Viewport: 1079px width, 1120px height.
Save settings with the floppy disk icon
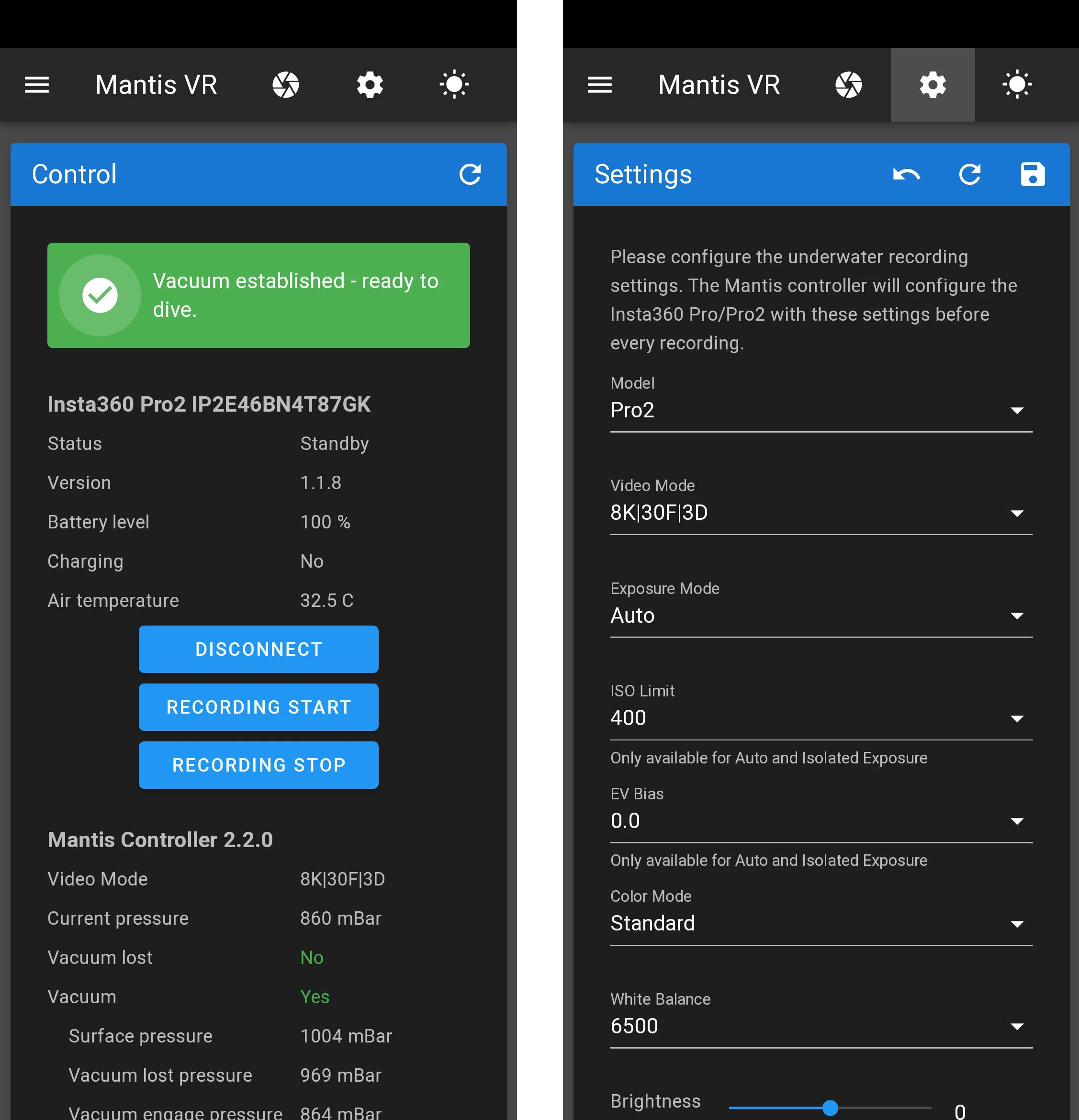pyautogui.click(x=1032, y=174)
